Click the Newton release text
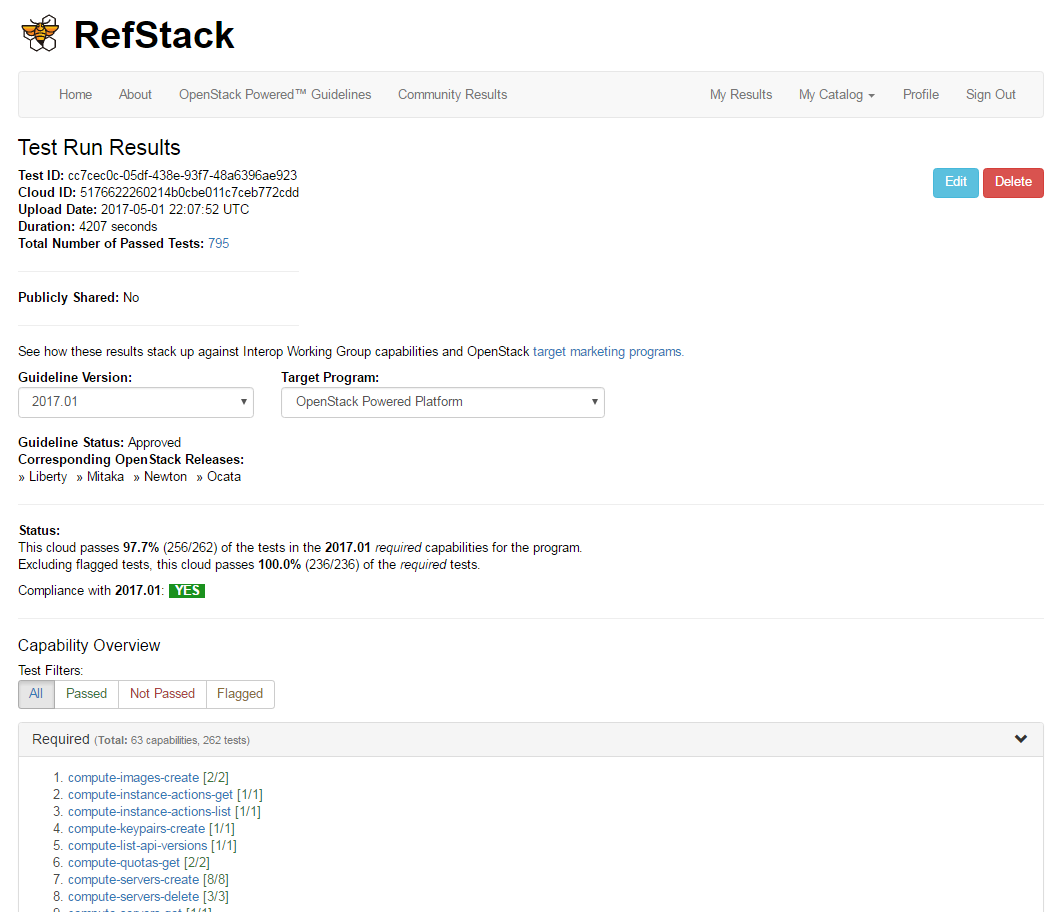The image size is (1052, 912). 165,476
